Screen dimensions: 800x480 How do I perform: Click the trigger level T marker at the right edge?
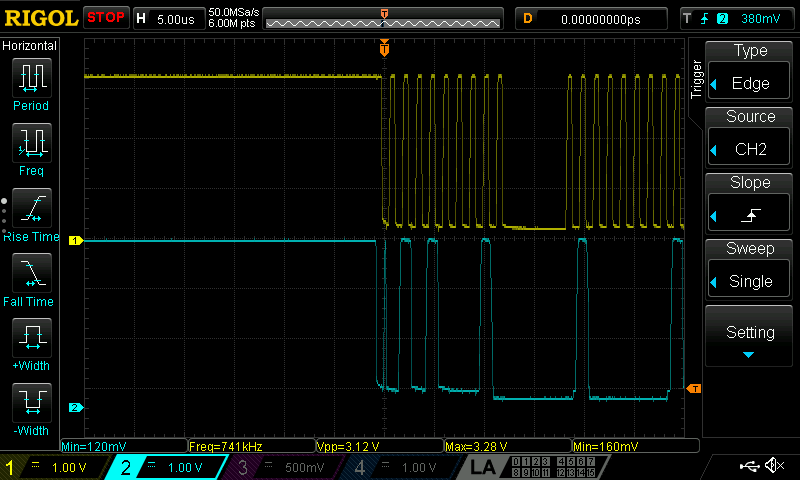[x=694, y=389]
